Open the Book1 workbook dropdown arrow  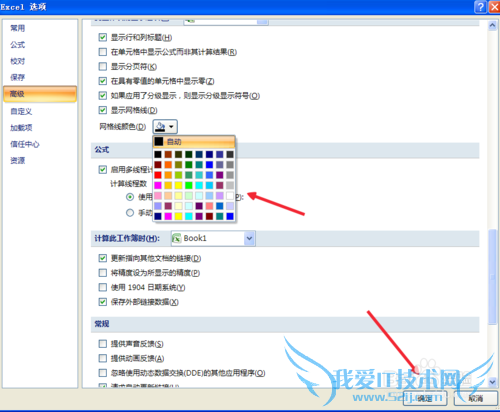click(x=249, y=238)
